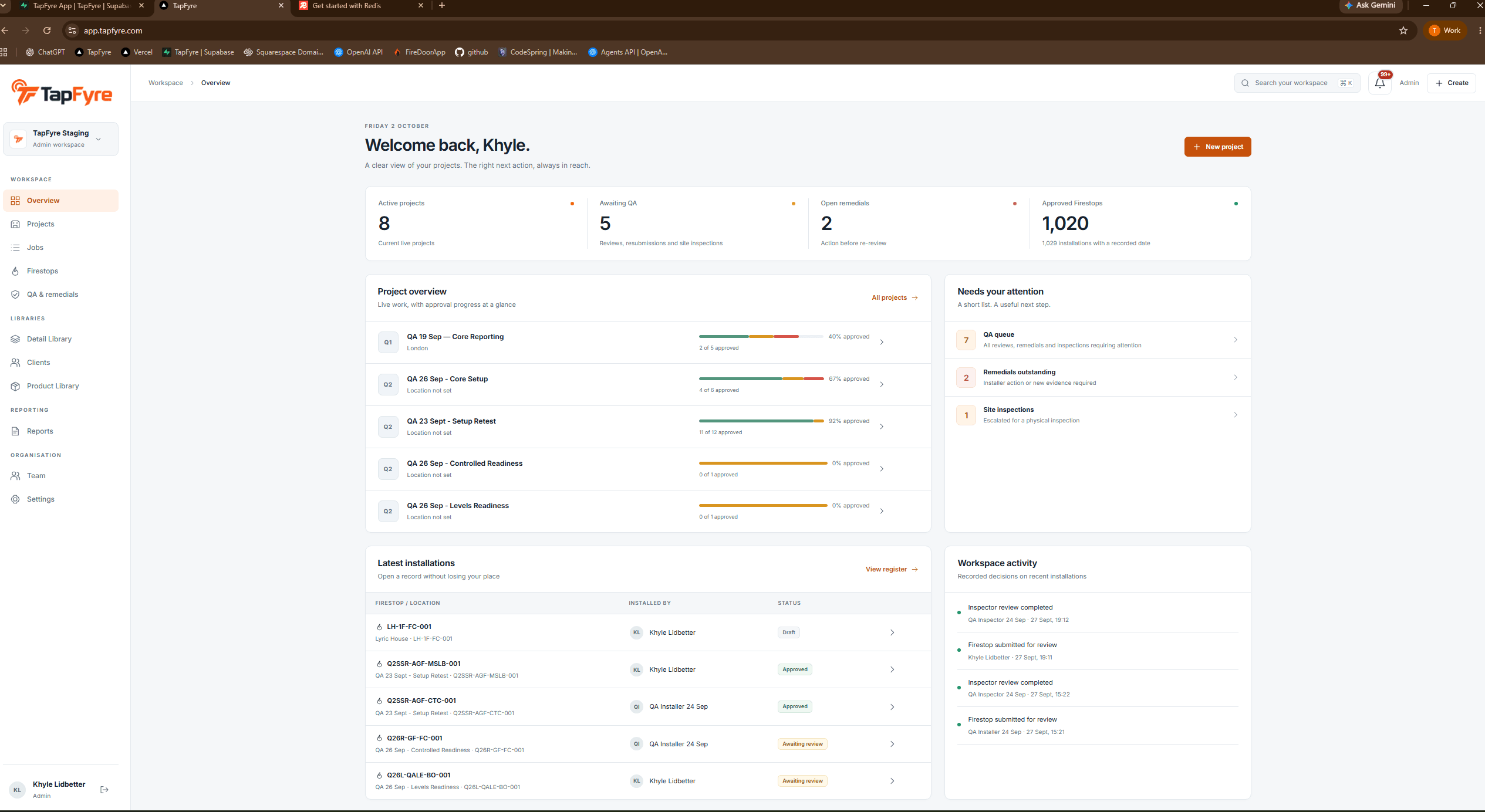Open QA 26 Sep - Core Setup chevron

882,384
